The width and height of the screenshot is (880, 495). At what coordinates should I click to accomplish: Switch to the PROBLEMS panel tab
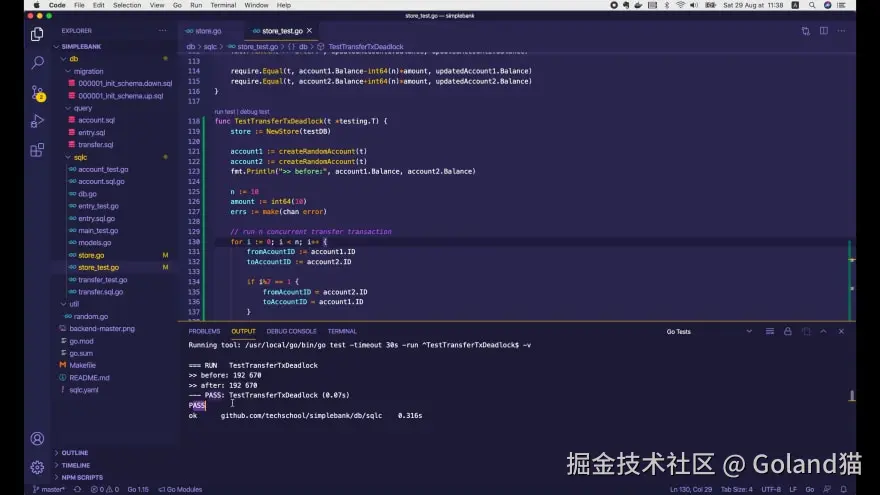(x=204, y=332)
